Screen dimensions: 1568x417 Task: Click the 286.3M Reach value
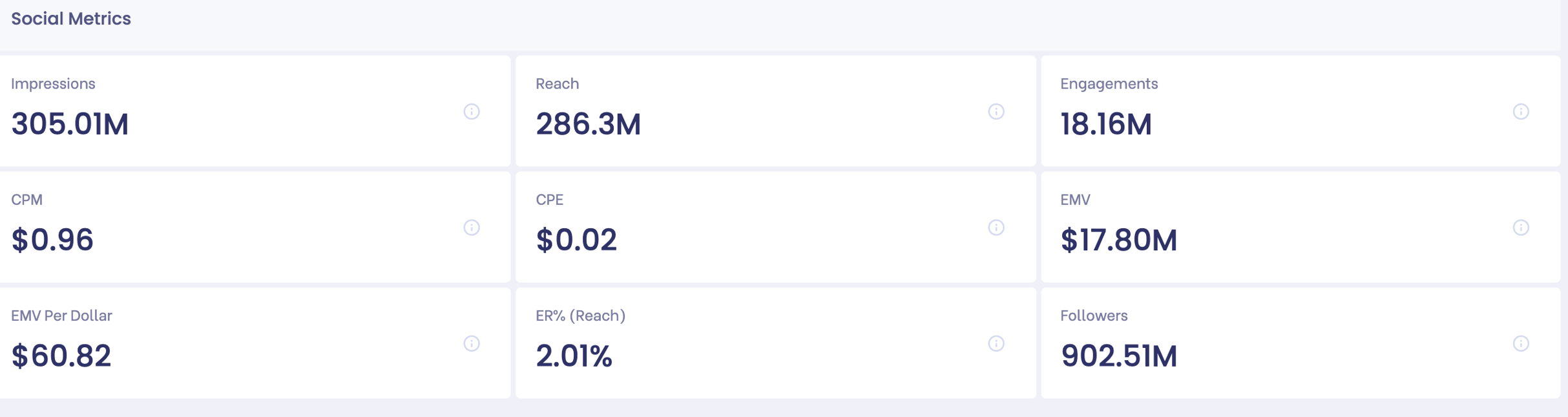coord(588,124)
